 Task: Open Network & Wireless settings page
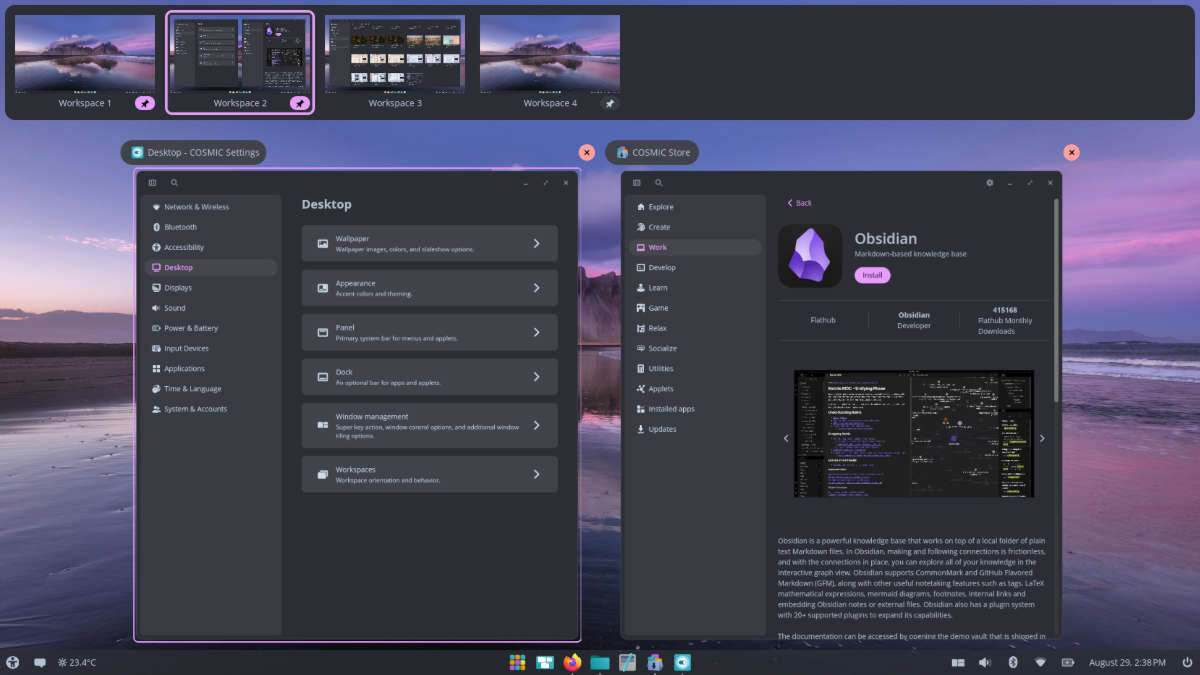211,207
